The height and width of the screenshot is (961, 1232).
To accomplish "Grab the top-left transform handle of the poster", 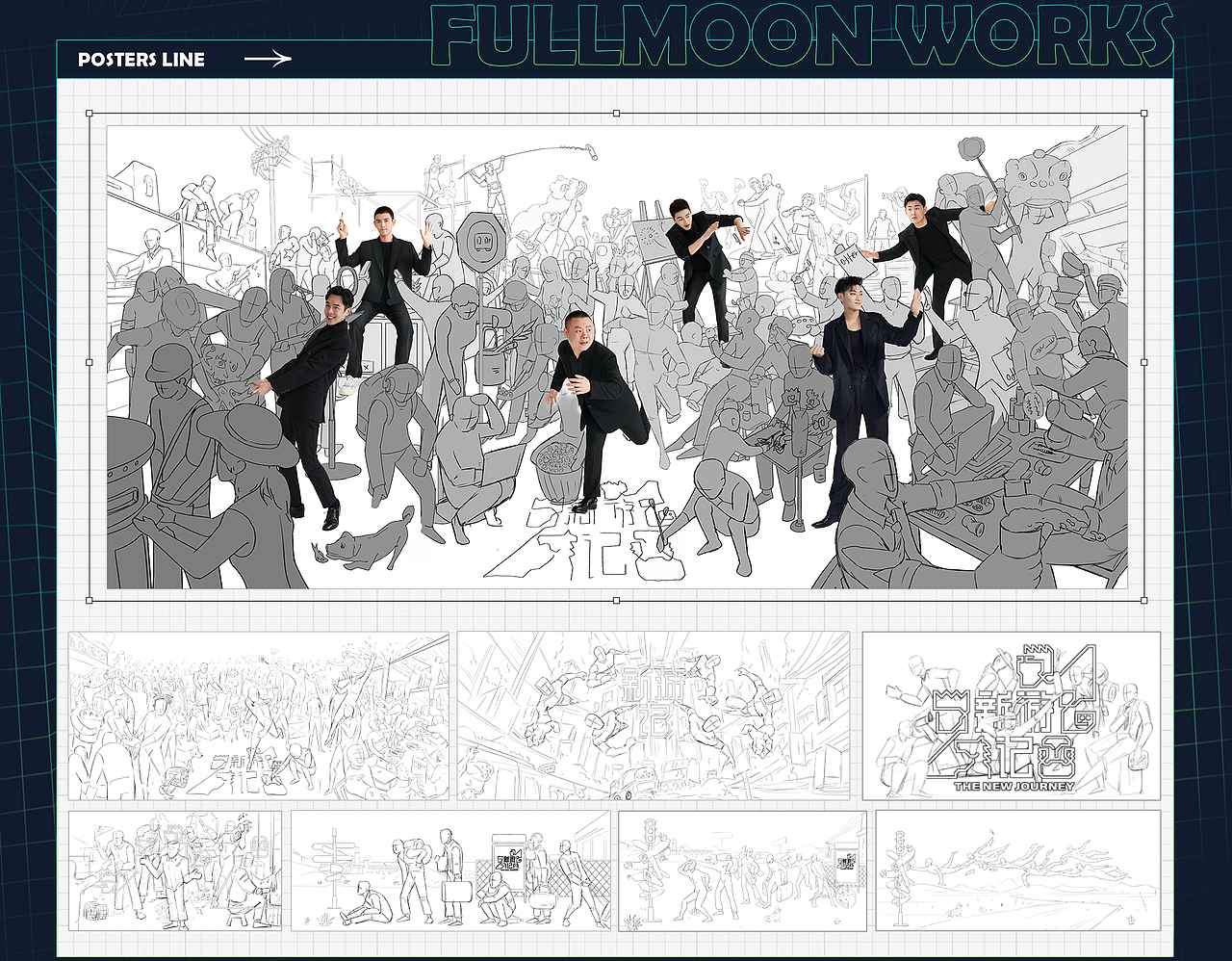I will (90, 114).
